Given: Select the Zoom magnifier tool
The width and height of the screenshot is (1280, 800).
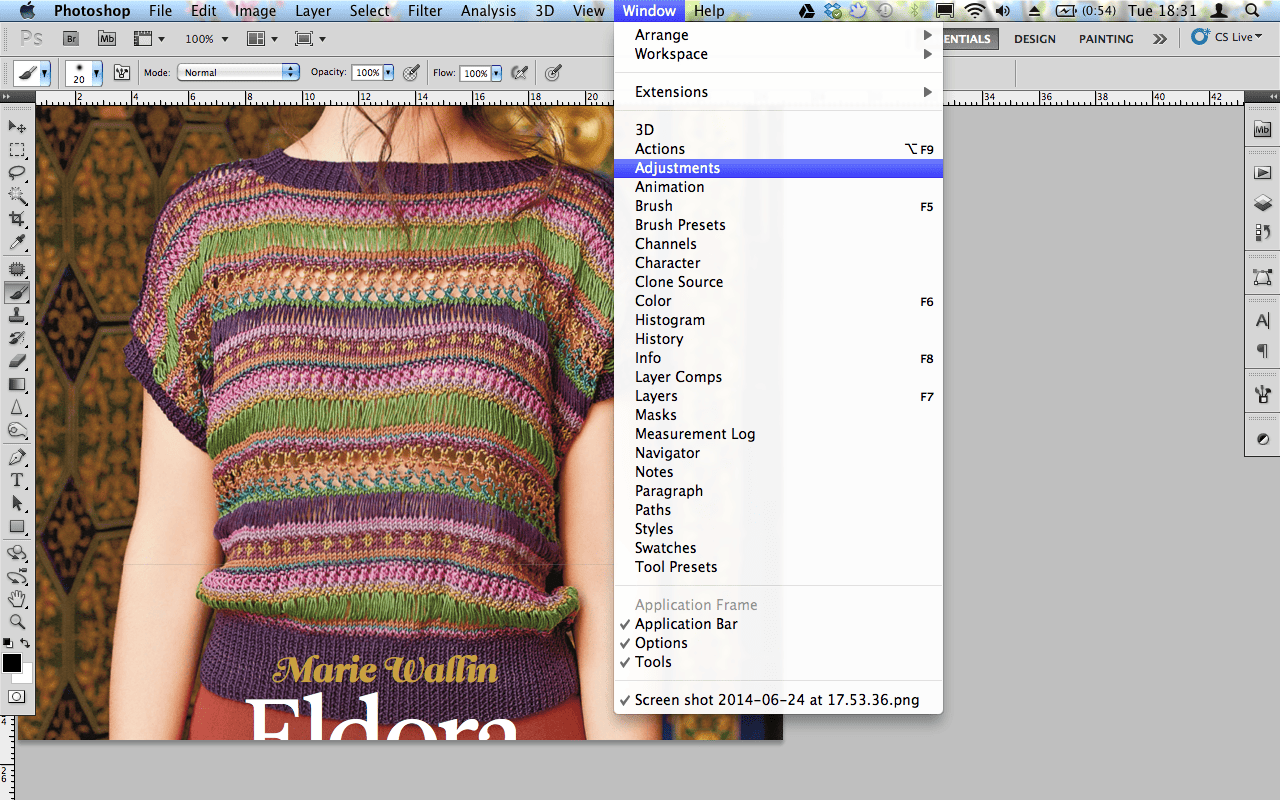Looking at the screenshot, I should coord(17,622).
